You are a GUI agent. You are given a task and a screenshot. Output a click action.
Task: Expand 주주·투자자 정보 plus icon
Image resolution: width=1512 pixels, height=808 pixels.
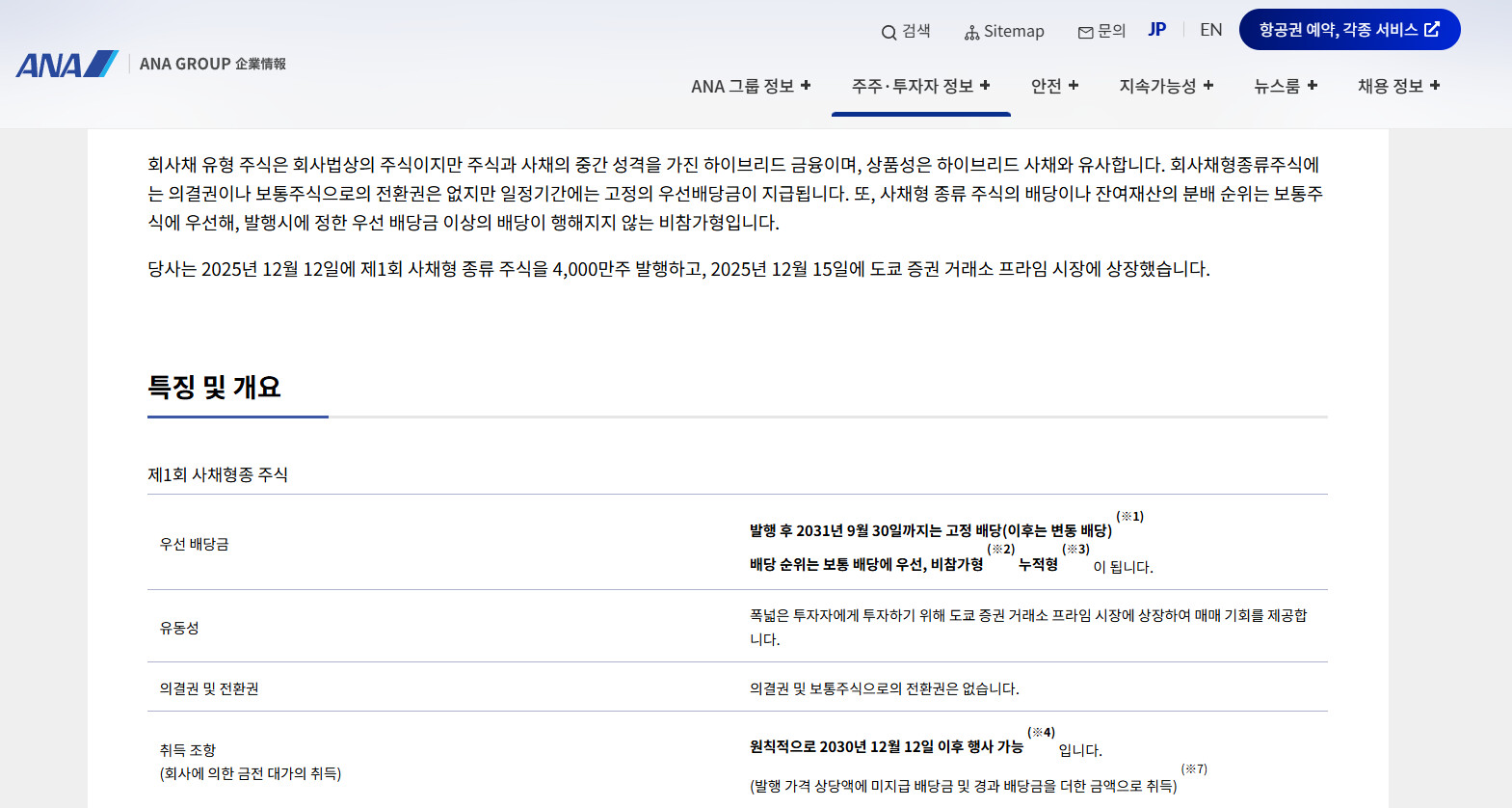pyautogui.click(x=985, y=85)
